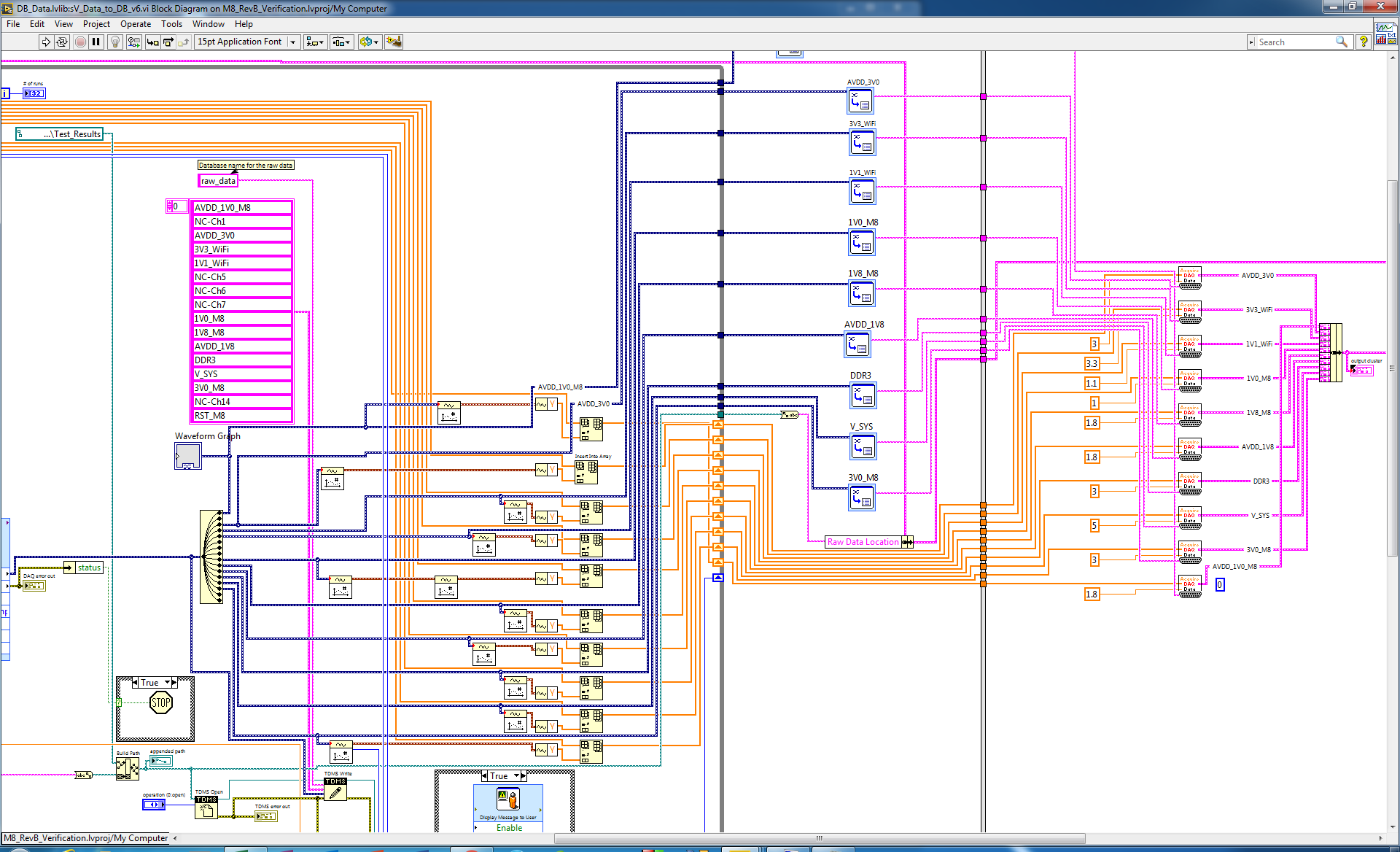Click the M8_RevB_Verification.lvproj project context label

click(x=86, y=838)
